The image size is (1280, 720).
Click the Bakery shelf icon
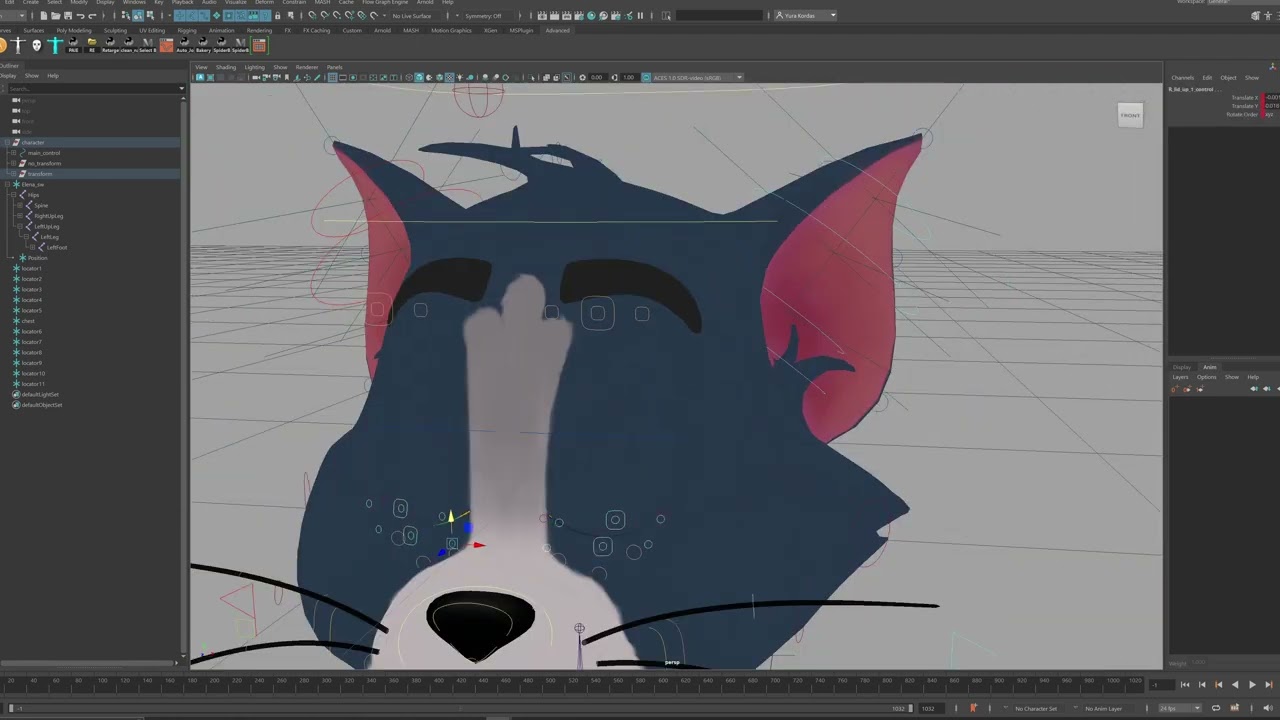point(203,45)
